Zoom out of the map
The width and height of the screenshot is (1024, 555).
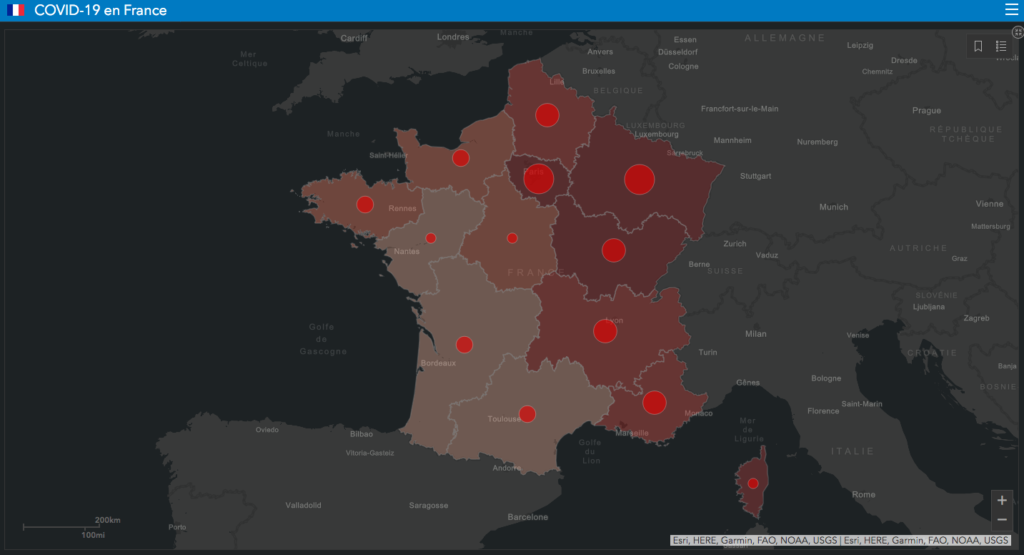(x=1002, y=520)
